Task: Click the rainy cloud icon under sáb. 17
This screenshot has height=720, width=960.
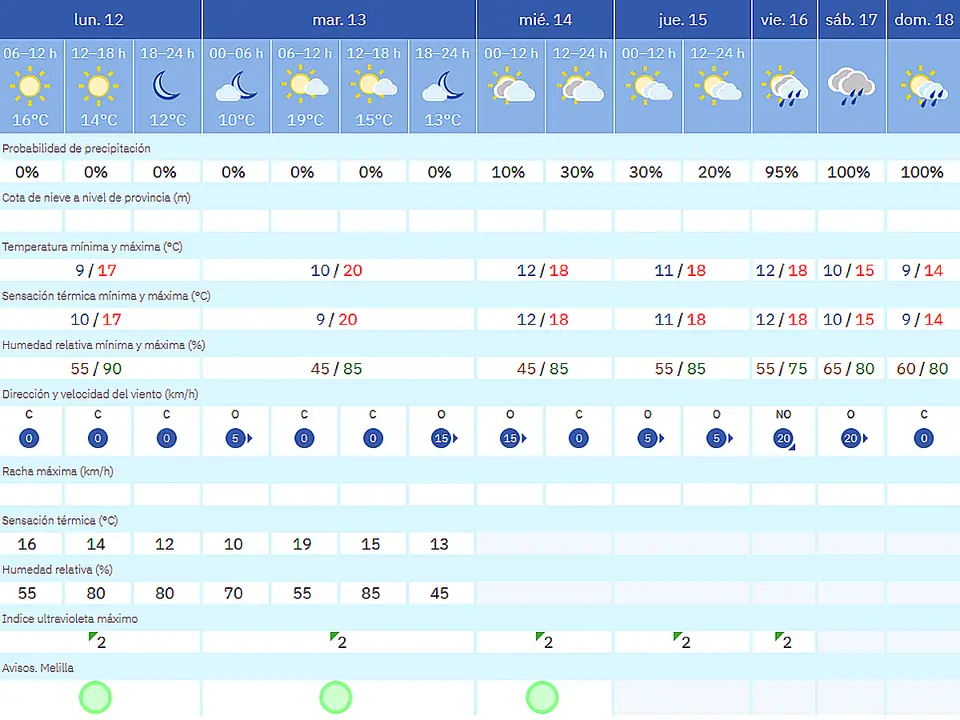Action: (851, 87)
